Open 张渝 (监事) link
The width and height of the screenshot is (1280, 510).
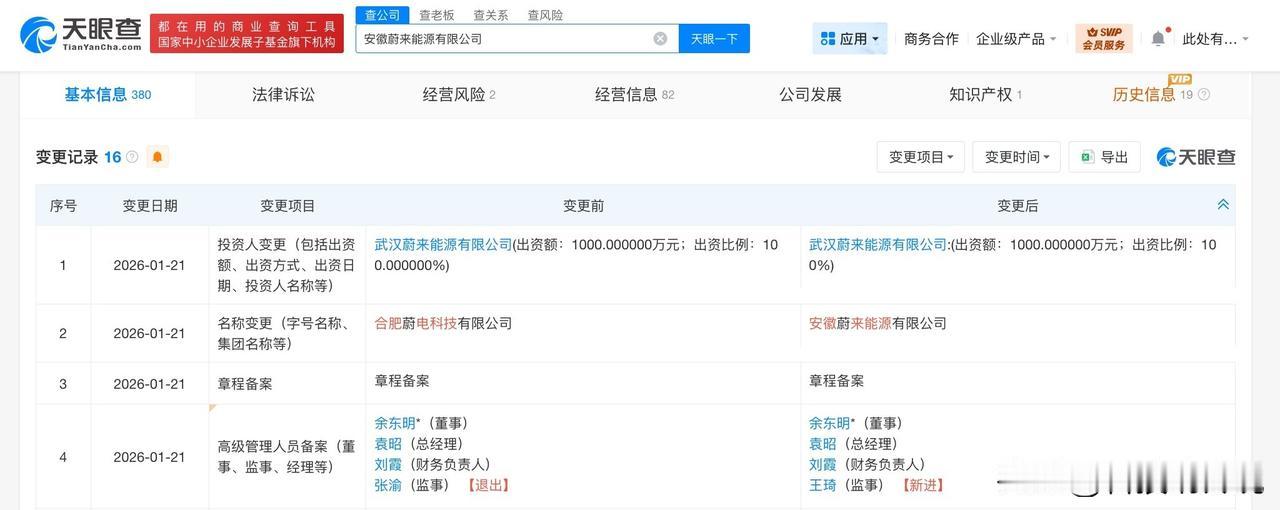coord(388,485)
